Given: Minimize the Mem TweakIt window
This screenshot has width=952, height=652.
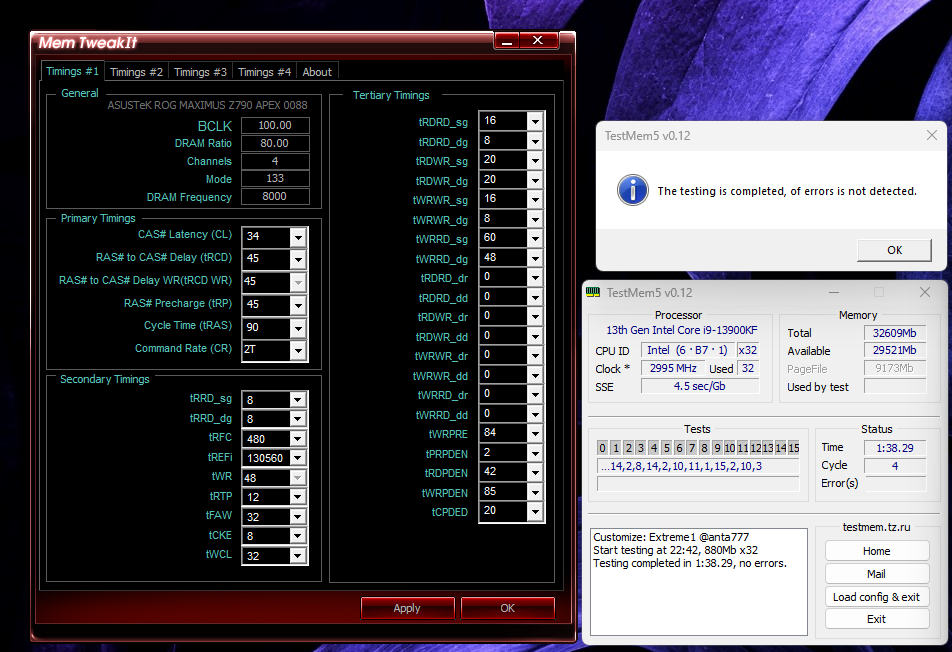Looking at the screenshot, I should [507, 41].
